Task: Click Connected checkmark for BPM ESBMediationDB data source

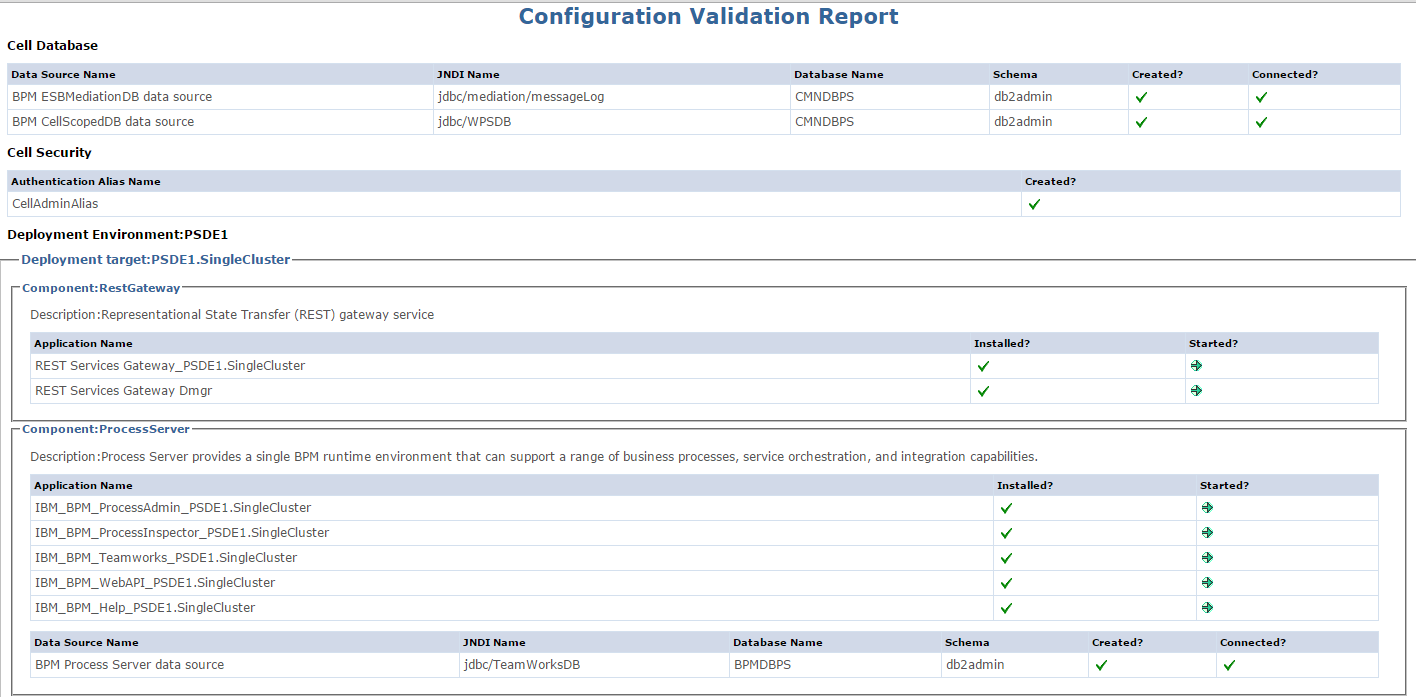Action: click(1261, 97)
